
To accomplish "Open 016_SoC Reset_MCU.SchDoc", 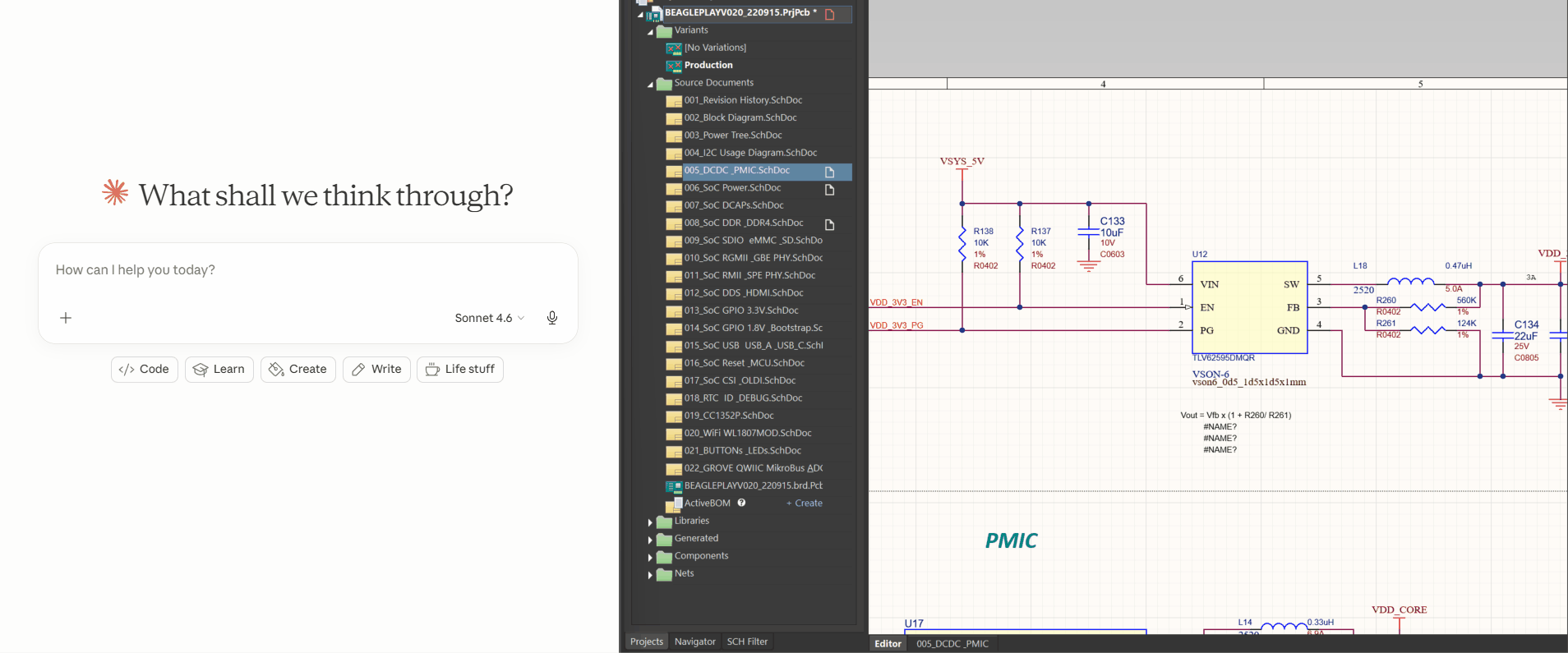I will click(x=745, y=363).
